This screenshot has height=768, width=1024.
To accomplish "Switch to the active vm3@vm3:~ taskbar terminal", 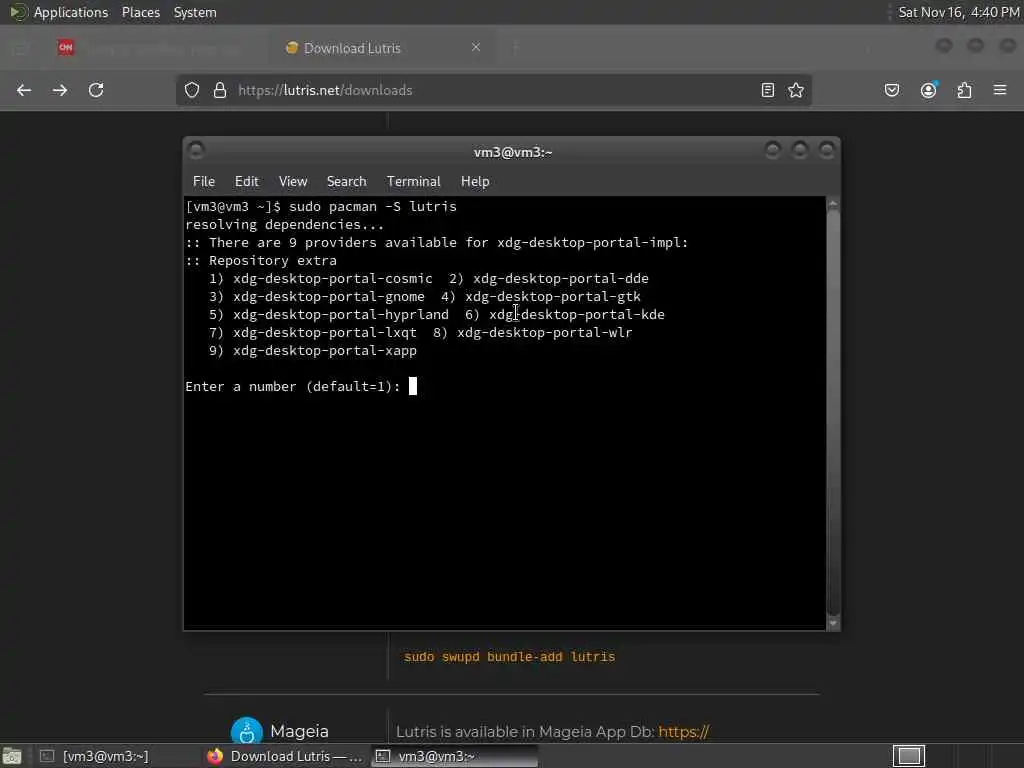I will coord(454,756).
